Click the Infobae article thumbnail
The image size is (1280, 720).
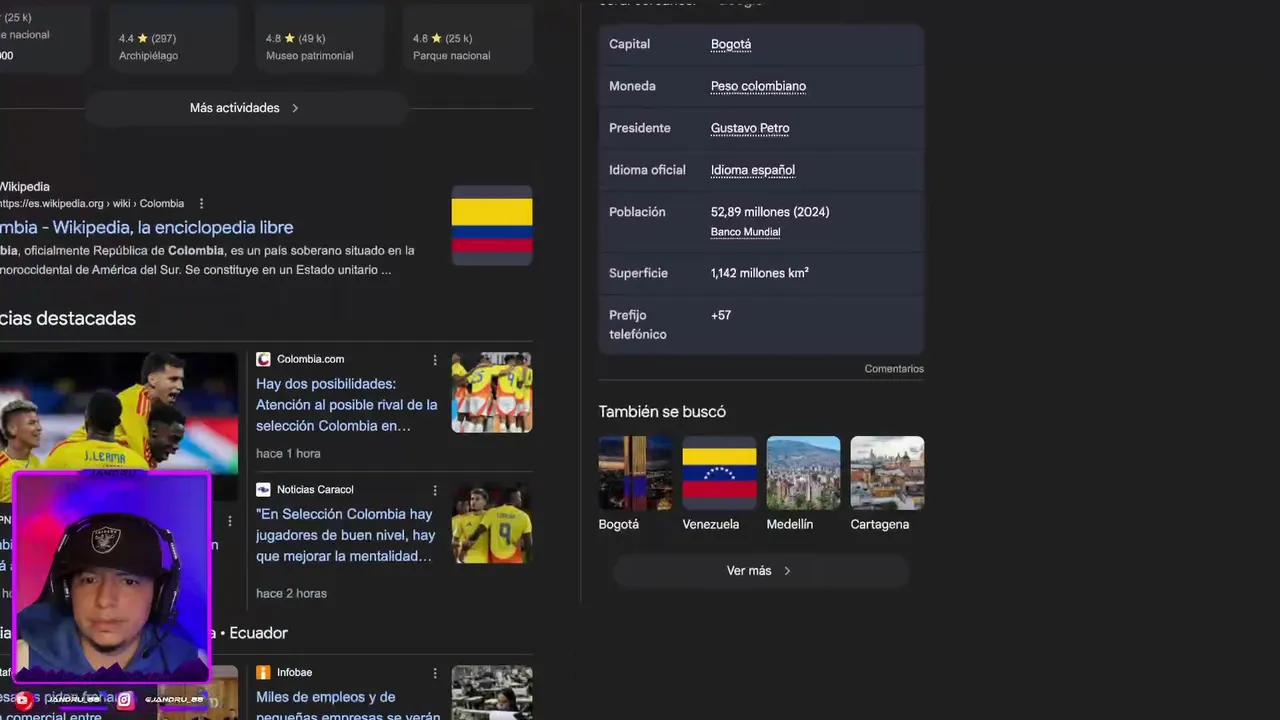coord(492,693)
